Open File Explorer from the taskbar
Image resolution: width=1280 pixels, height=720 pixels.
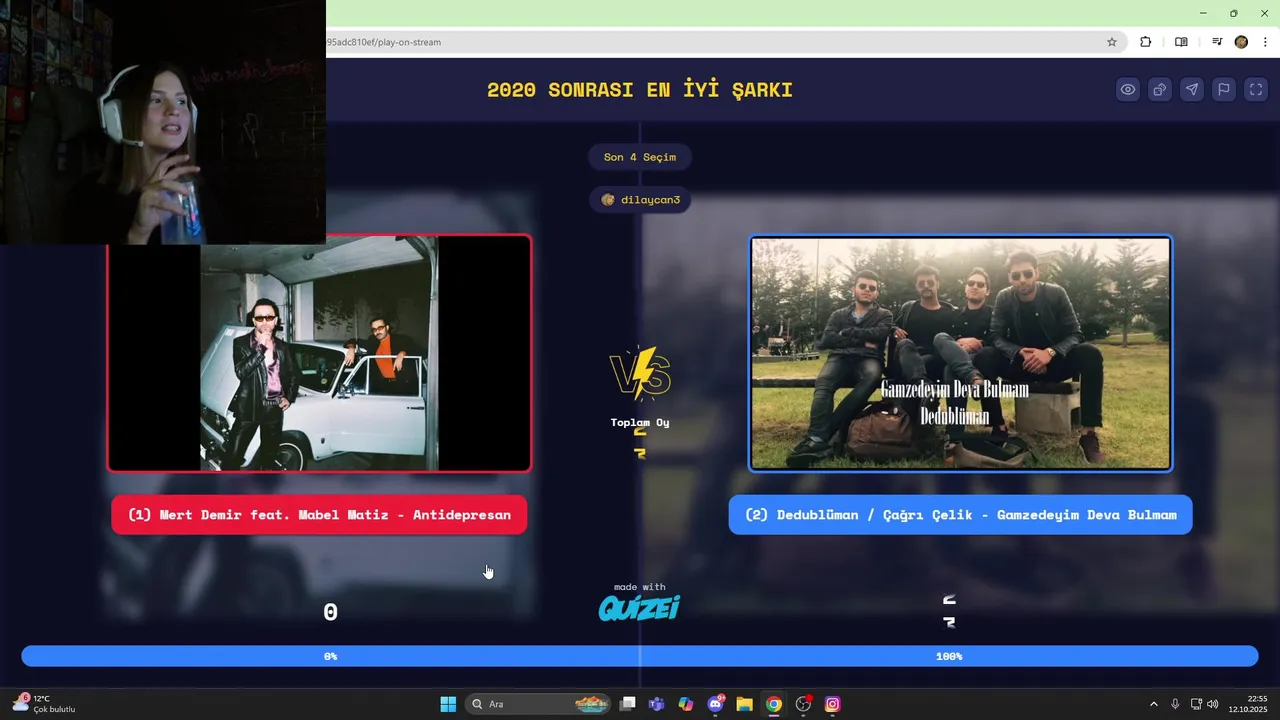(744, 704)
